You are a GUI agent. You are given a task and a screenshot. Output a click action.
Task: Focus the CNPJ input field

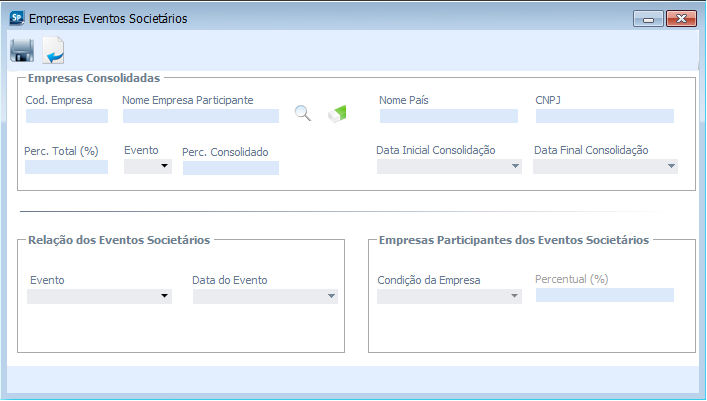(604, 116)
